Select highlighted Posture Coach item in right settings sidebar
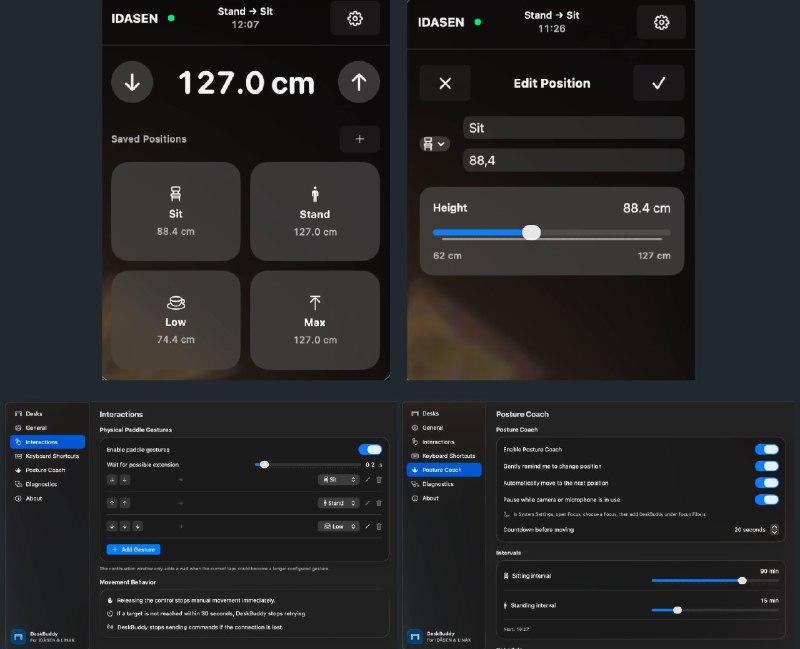800x649 pixels. pos(444,469)
